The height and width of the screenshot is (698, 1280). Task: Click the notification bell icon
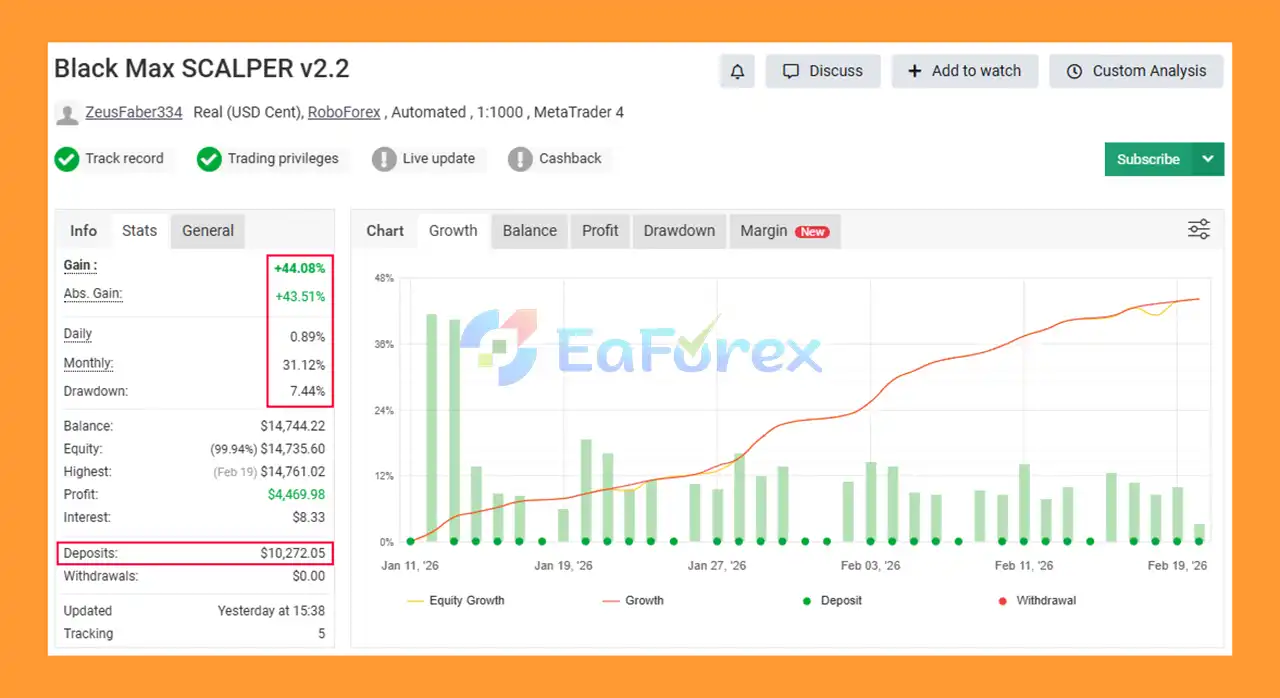click(x=737, y=71)
